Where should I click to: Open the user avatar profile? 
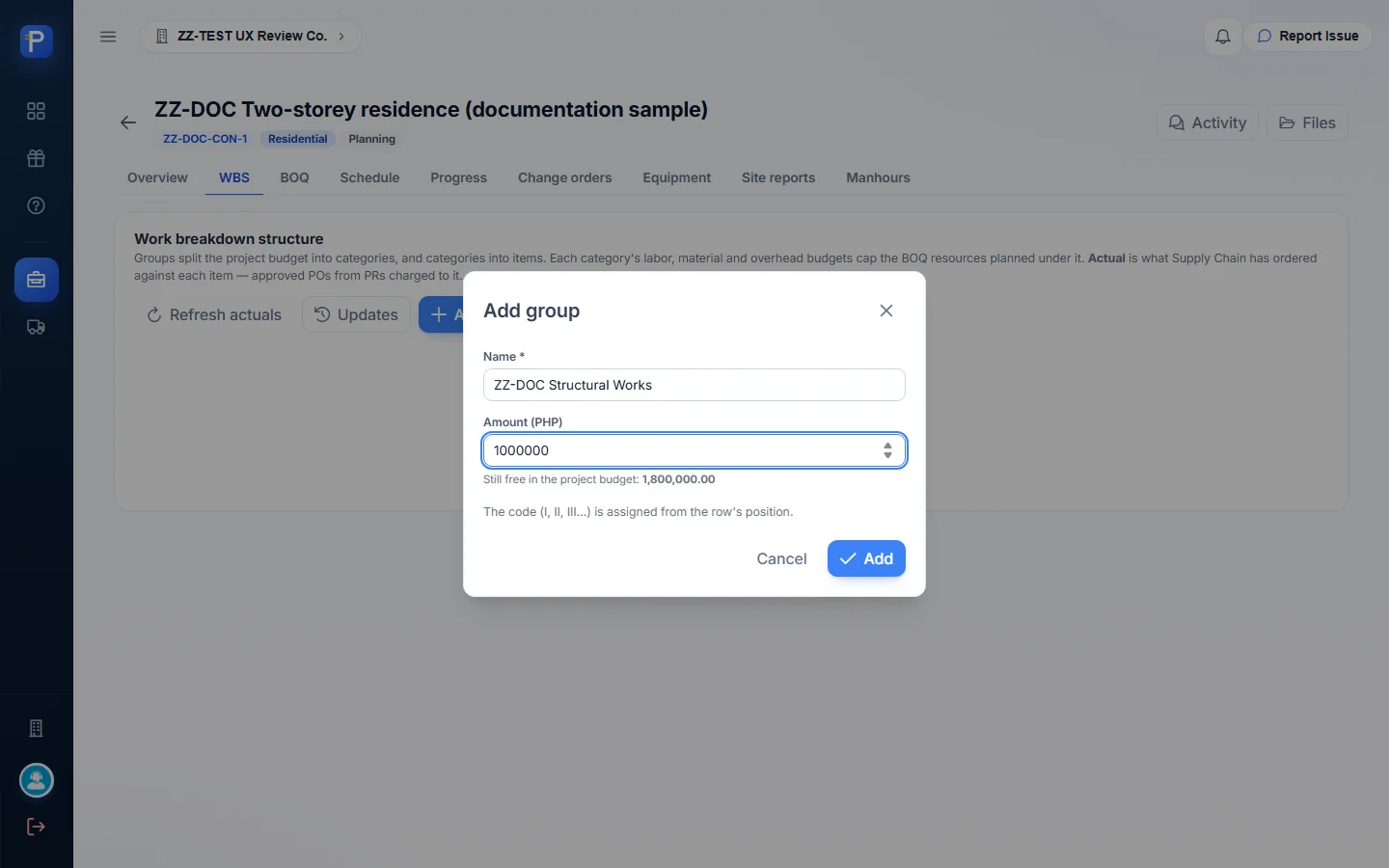coord(37,780)
